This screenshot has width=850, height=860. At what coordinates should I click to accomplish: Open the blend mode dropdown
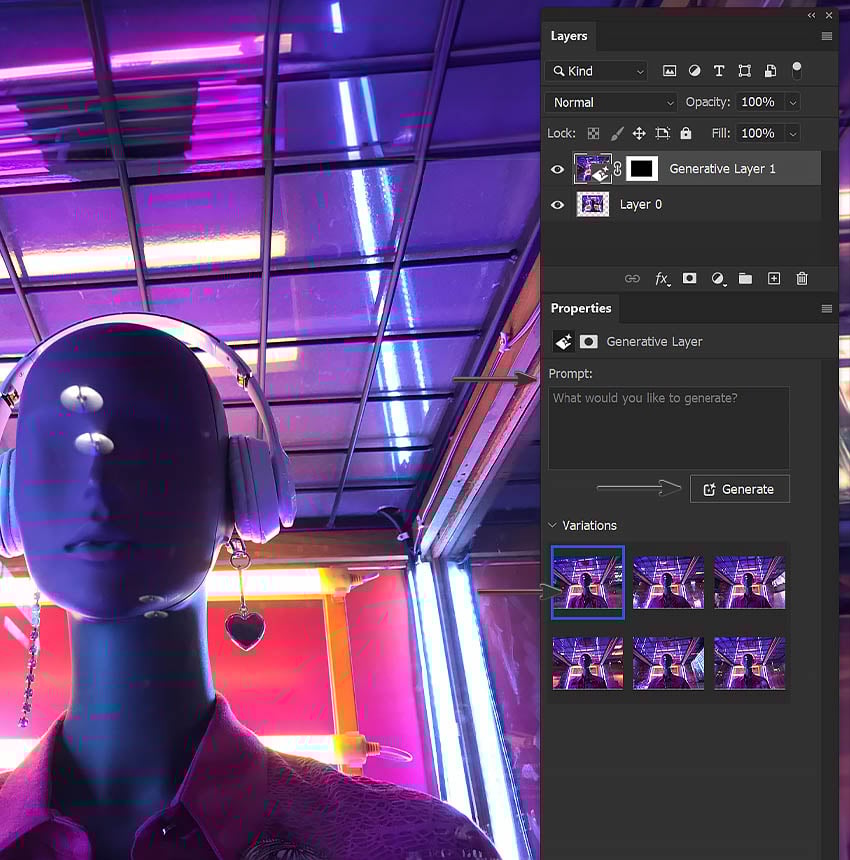610,102
